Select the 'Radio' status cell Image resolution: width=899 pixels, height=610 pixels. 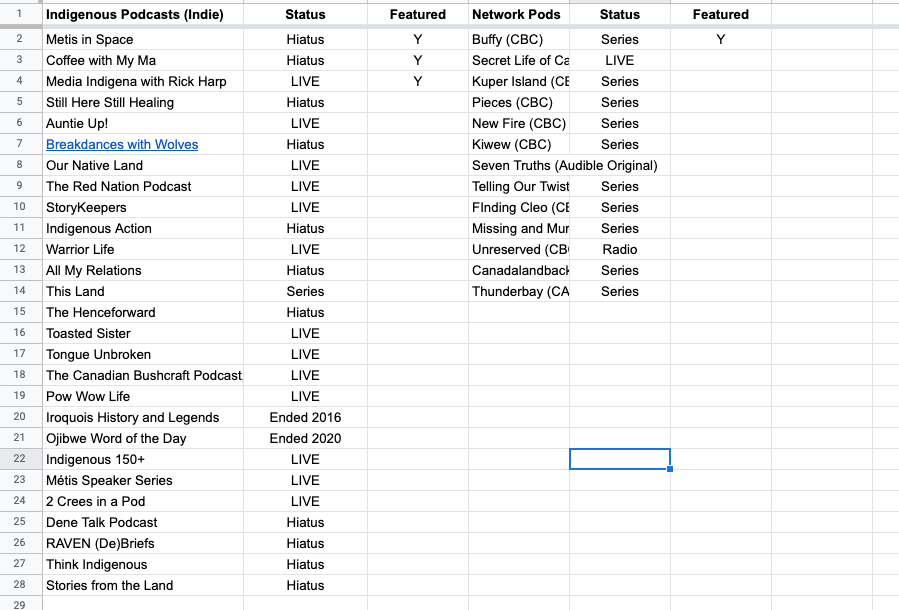pyautogui.click(x=620, y=249)
